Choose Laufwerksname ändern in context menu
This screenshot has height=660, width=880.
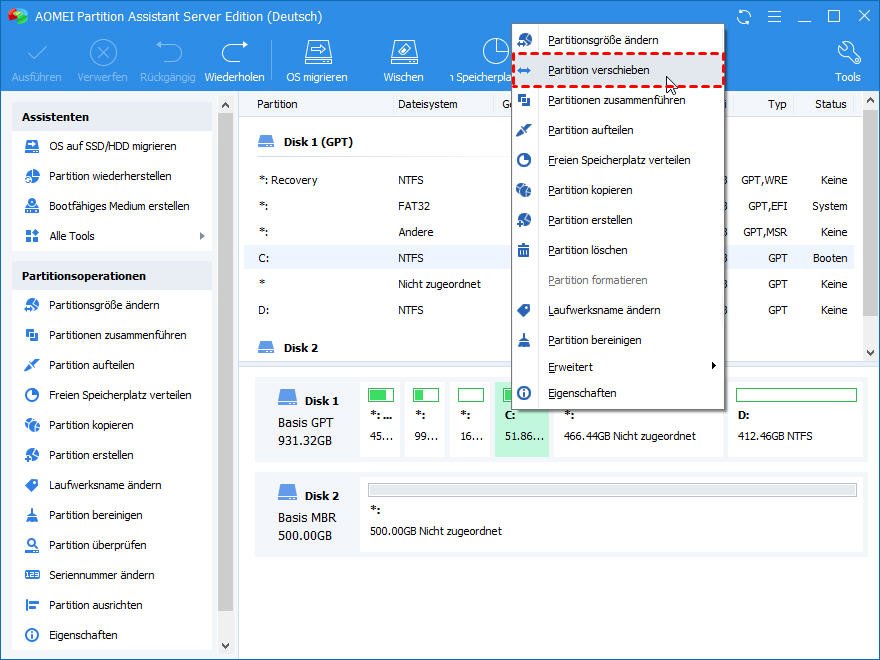coord(618,310)
